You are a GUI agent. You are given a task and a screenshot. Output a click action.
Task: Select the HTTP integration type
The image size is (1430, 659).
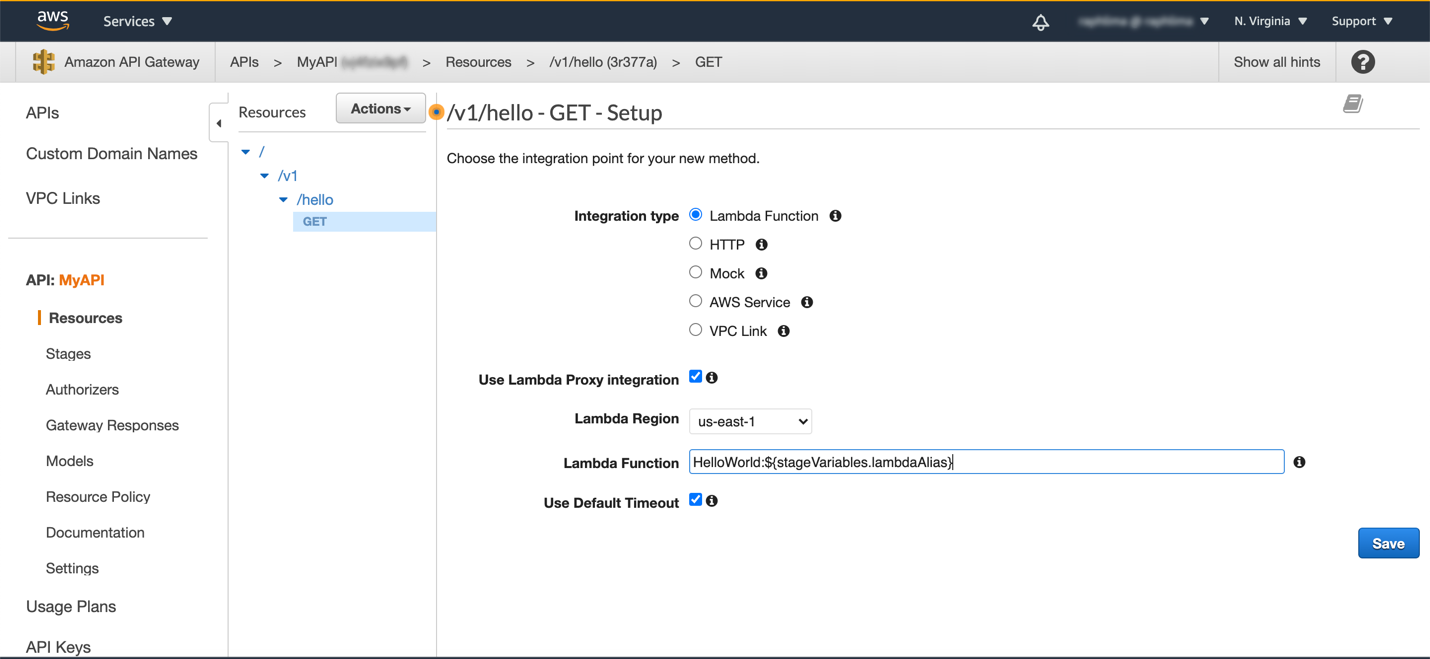click(x=695, y=243)
